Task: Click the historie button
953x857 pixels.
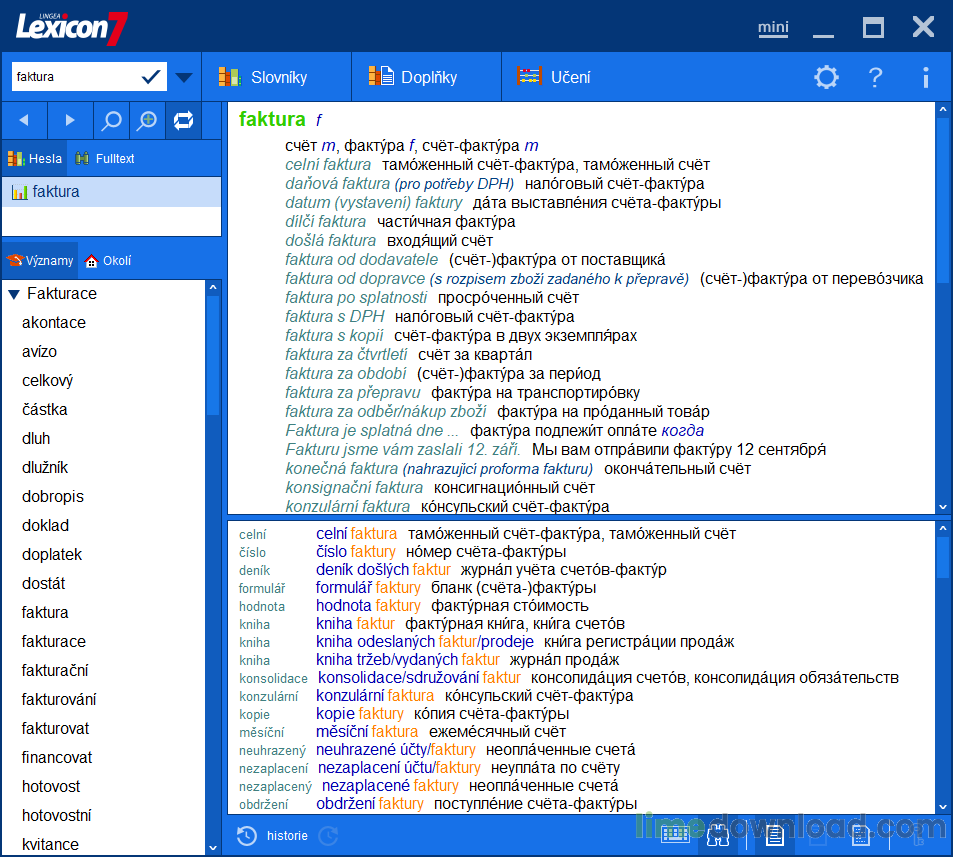Action: pyautogui.click(x=273, y=836)
